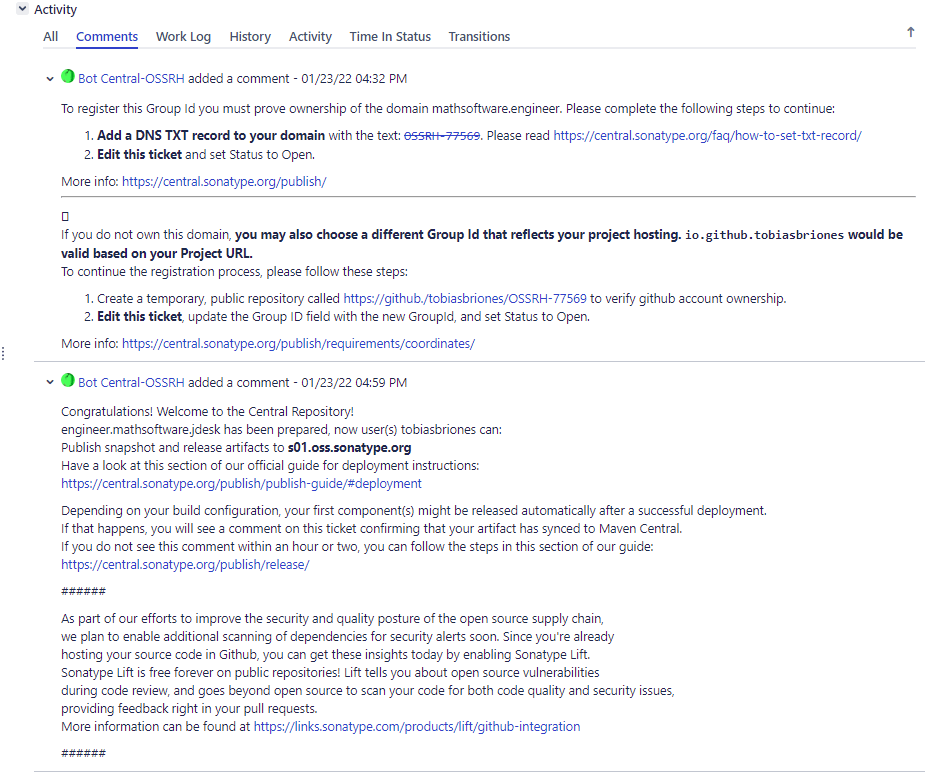Viewport: 937px width, 775px height.
Task: Click the 'Congratulations! Welcome to the Central Repository!' line
Action: pos(207,412)
